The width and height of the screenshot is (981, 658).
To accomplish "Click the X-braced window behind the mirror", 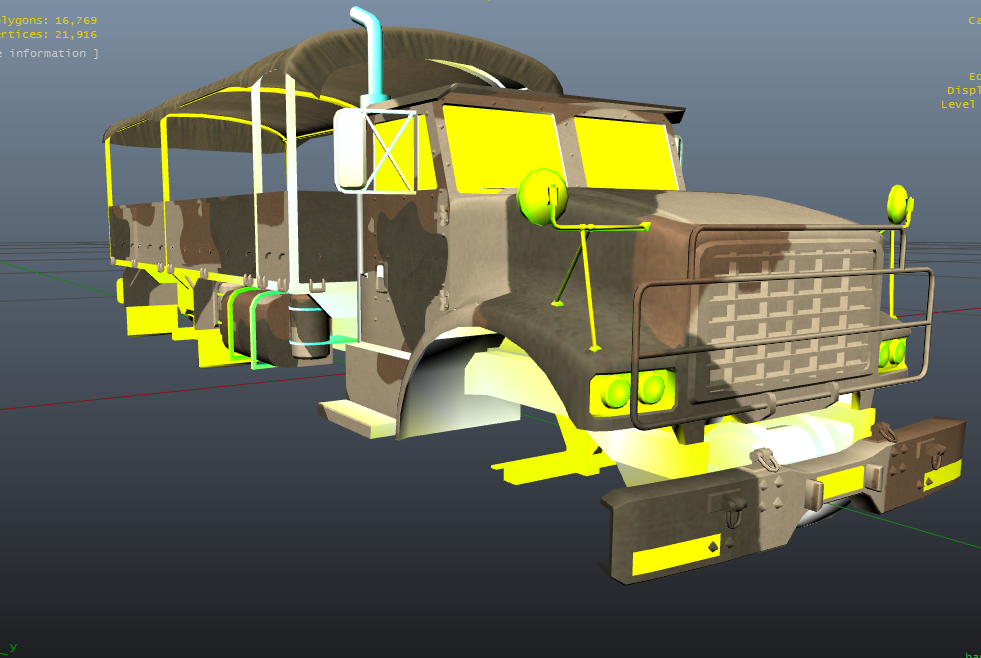I will tap(393, 152).
